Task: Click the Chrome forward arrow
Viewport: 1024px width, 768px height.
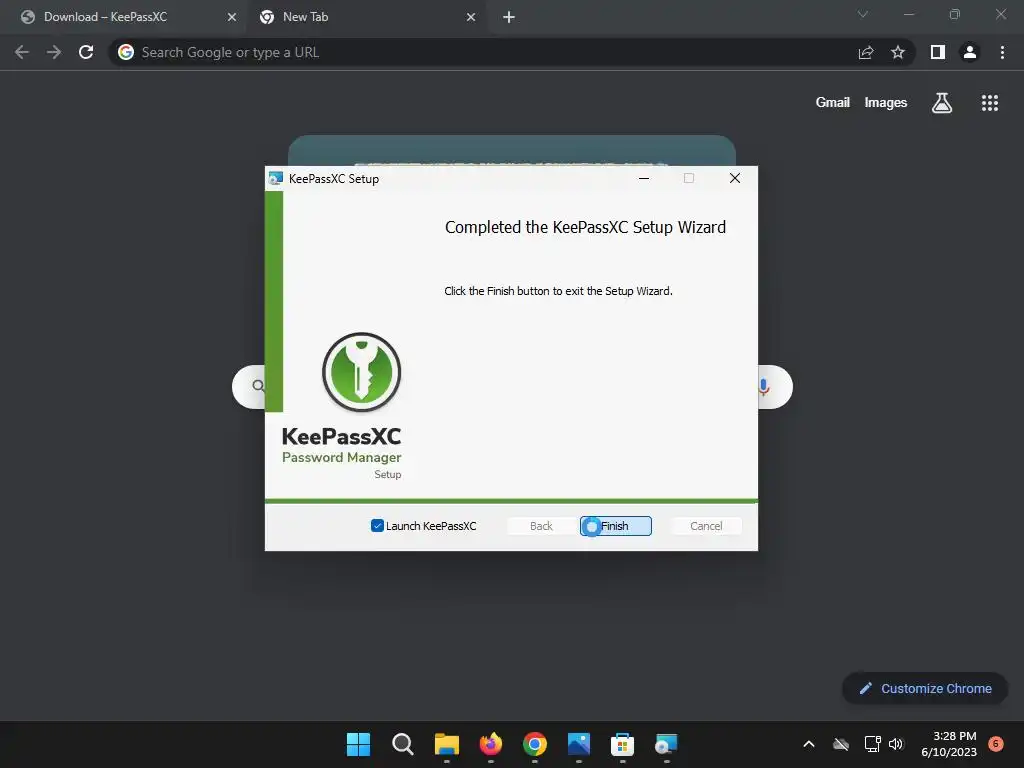Action: click(x=54, y=52)
